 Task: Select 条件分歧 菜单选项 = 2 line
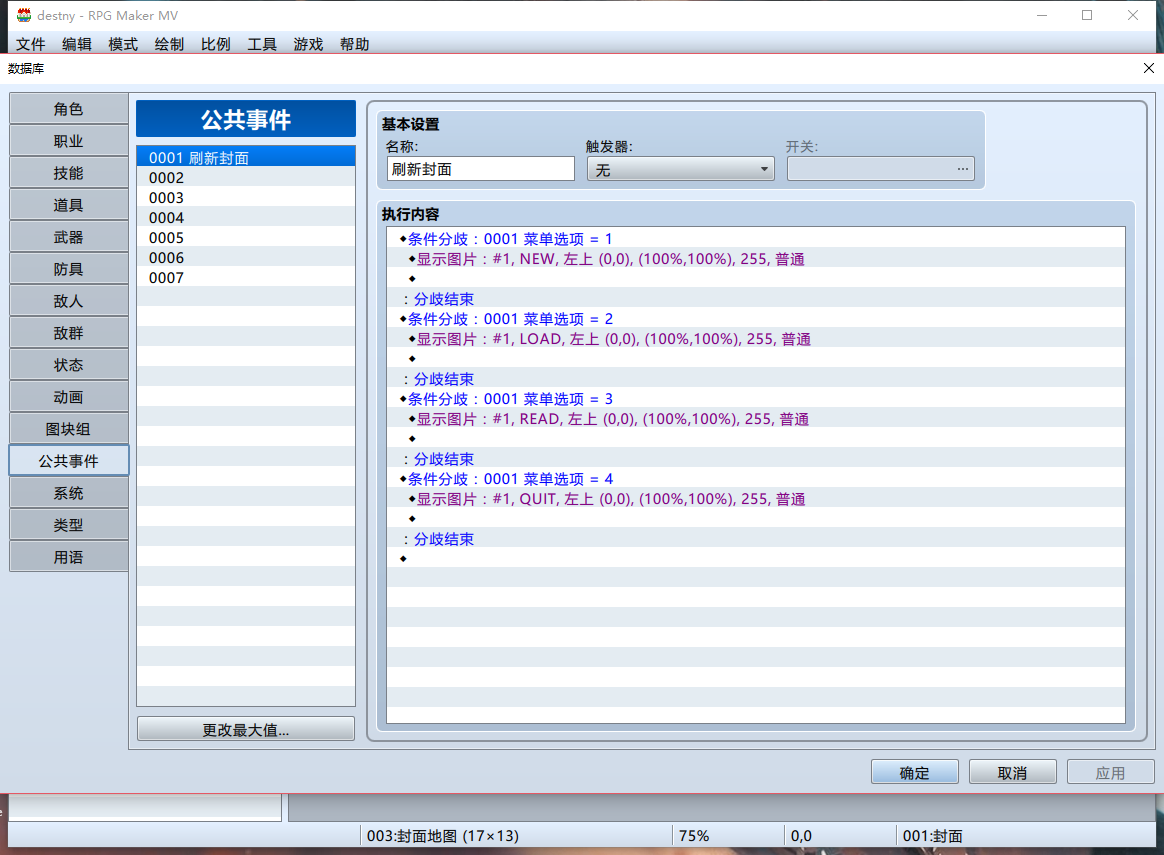[756, 319]
